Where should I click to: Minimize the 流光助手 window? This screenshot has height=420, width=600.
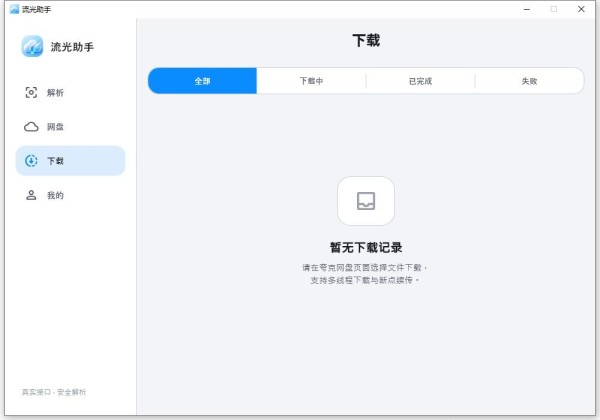[x=527, y=9]
